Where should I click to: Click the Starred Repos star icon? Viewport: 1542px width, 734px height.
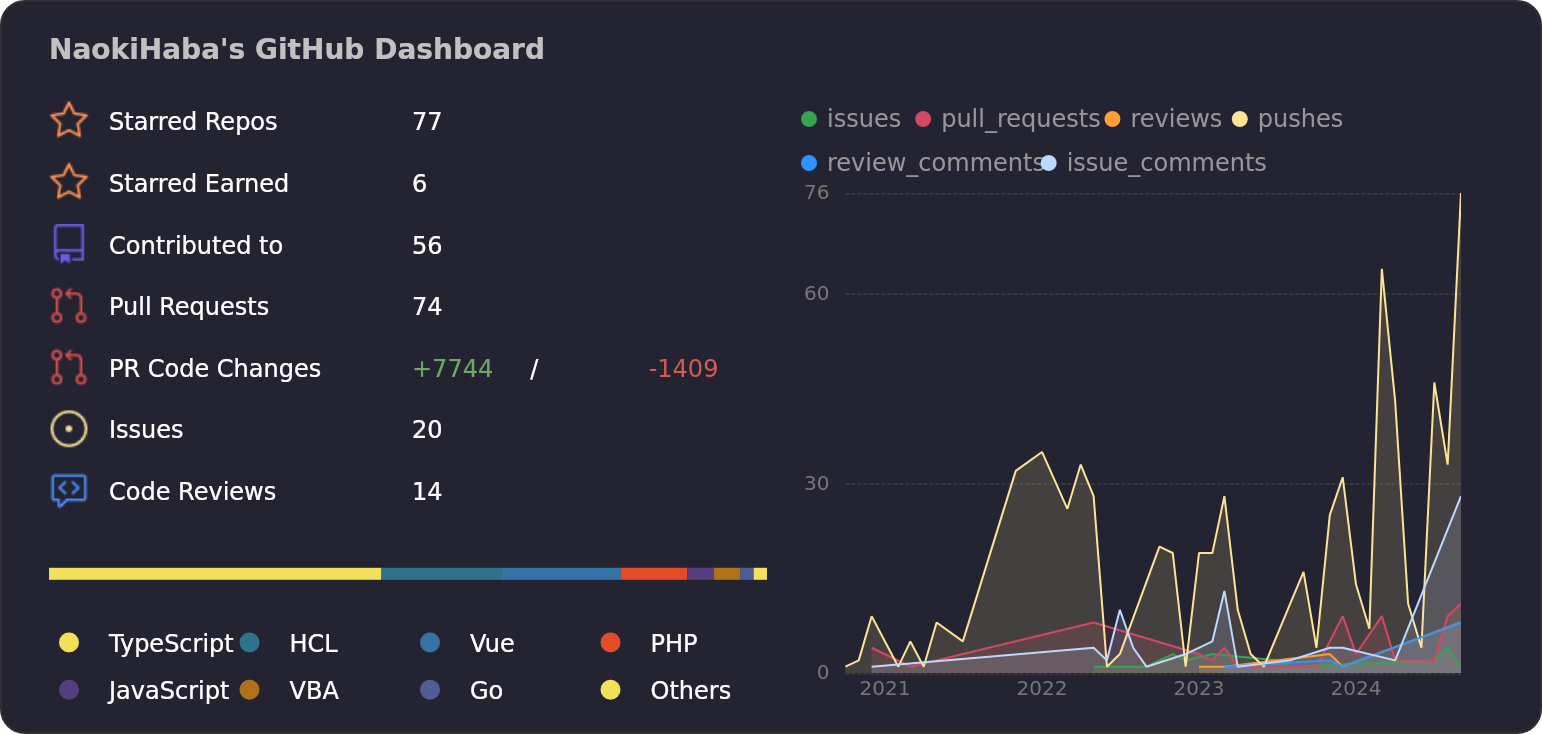click(x=69, y=120)
